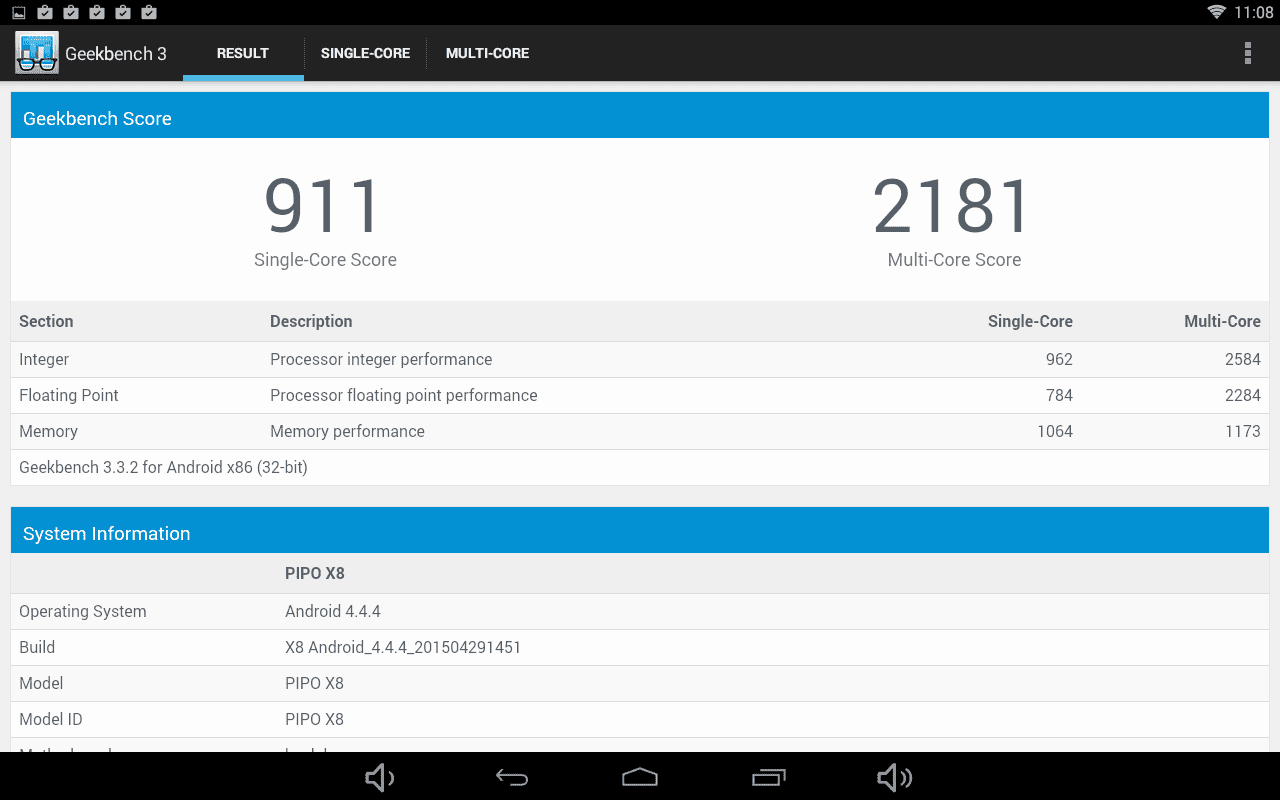Open the three-dot overflow menu
1280x800 pixels.
[1247, 53]
